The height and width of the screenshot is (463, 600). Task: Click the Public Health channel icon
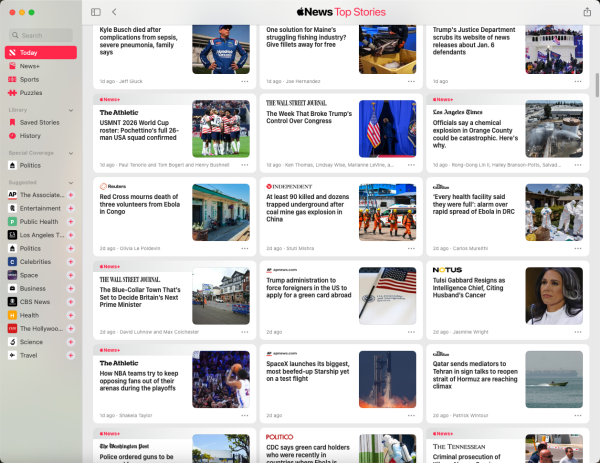(12, 222)
